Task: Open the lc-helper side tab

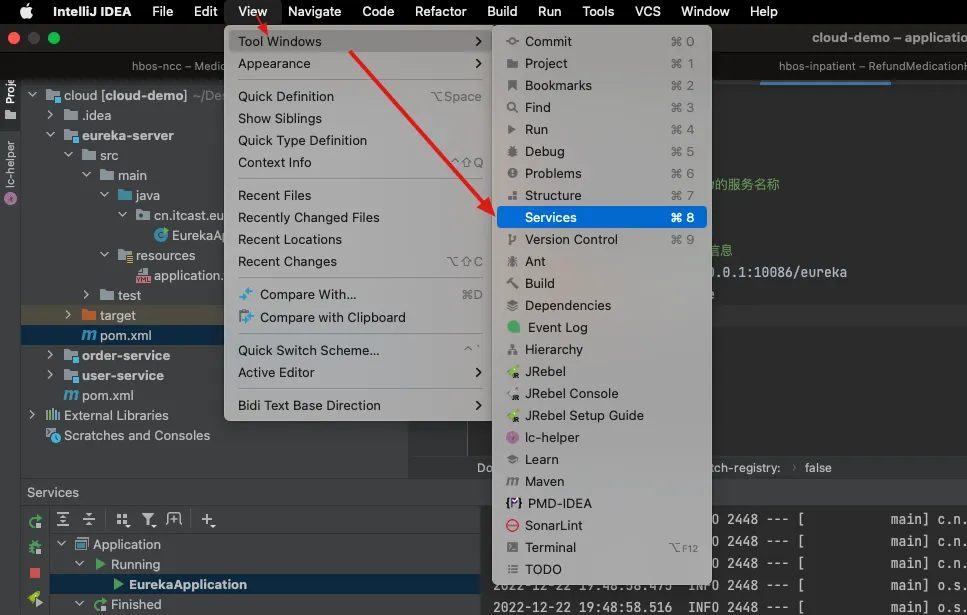Action: [10, 173]
